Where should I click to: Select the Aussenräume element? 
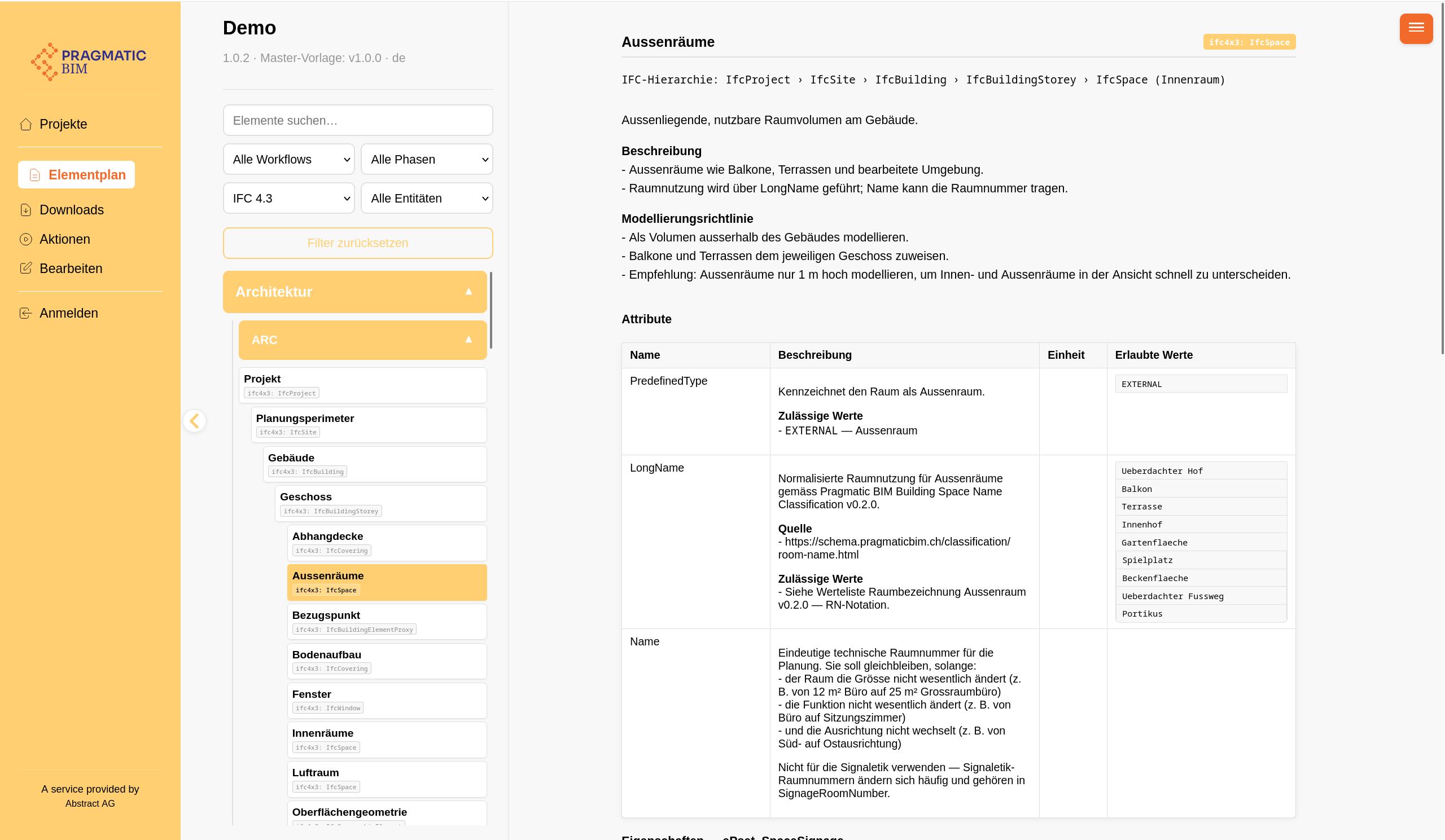coord(387,582)
